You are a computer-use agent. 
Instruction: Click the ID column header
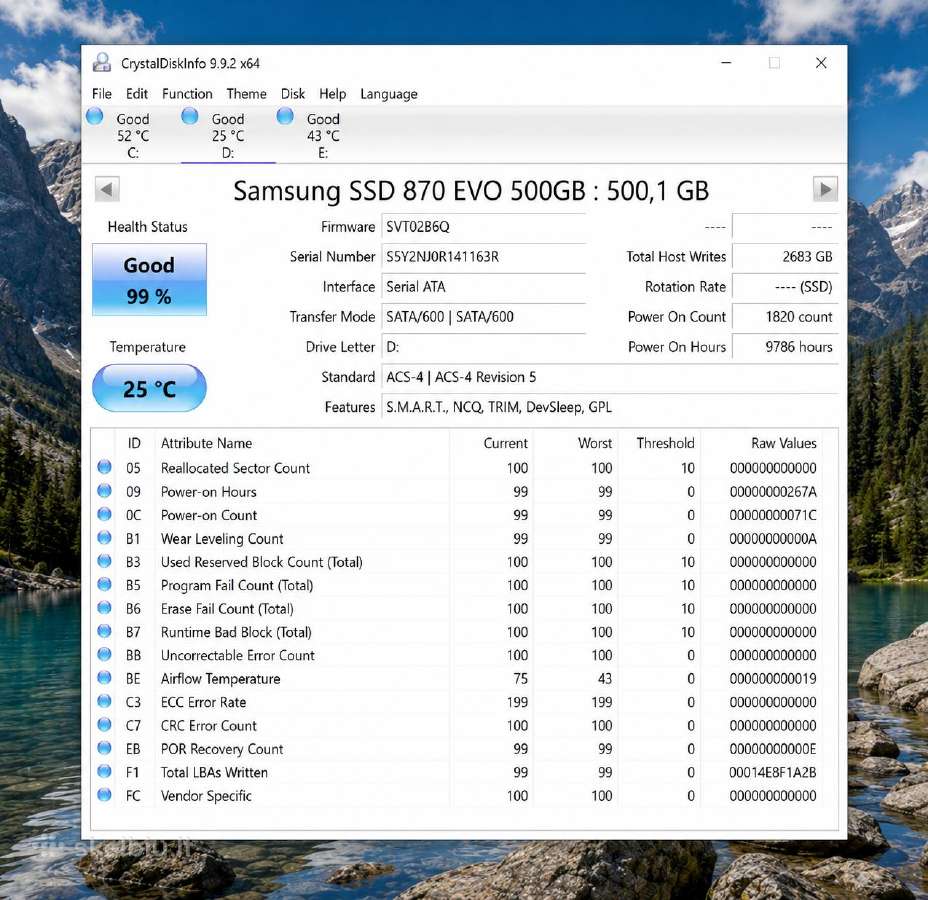click(x=134, y=443)
